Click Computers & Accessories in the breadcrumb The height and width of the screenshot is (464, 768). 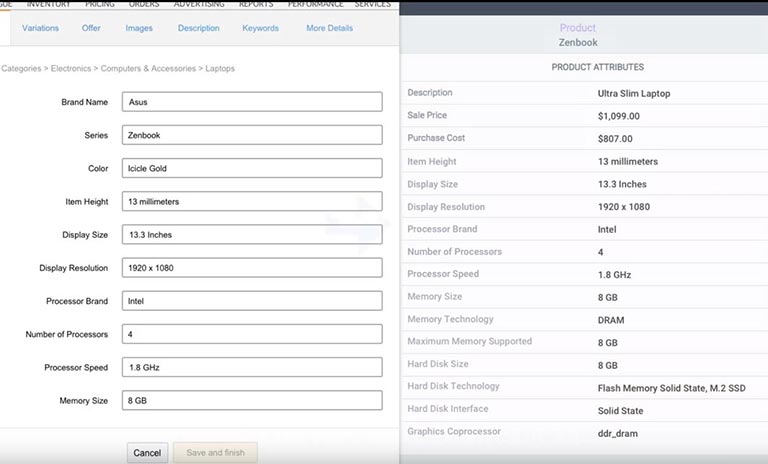(148, 69)
